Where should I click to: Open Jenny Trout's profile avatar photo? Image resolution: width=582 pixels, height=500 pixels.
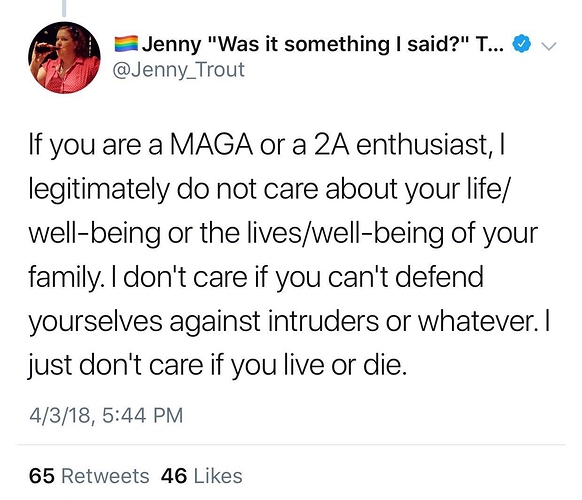pyautogui.click(x=64, y=58)
